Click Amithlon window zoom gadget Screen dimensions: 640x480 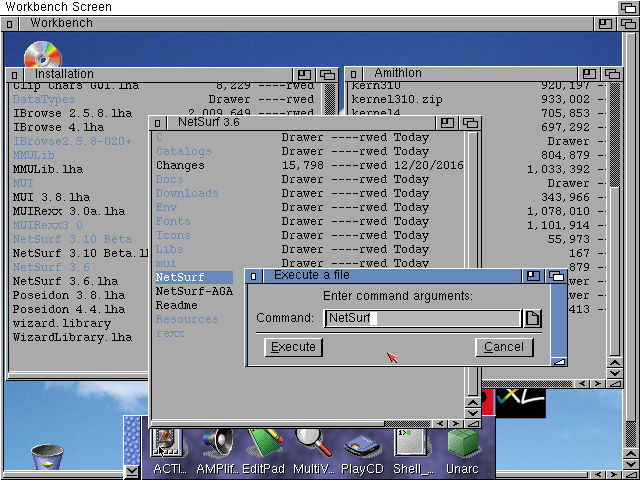coord(589,74)
